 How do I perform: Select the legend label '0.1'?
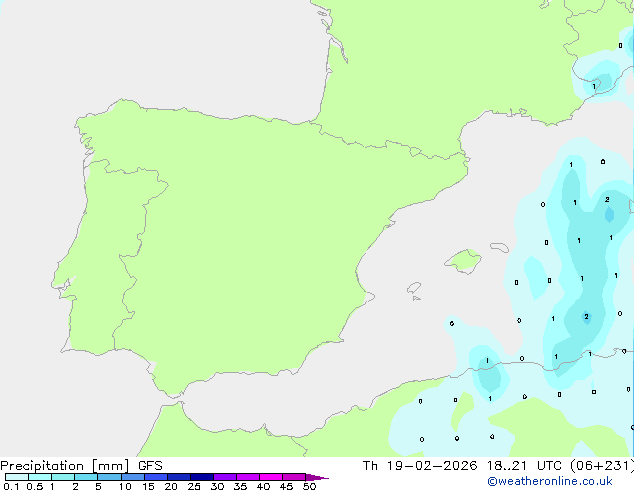click(11, 486)
